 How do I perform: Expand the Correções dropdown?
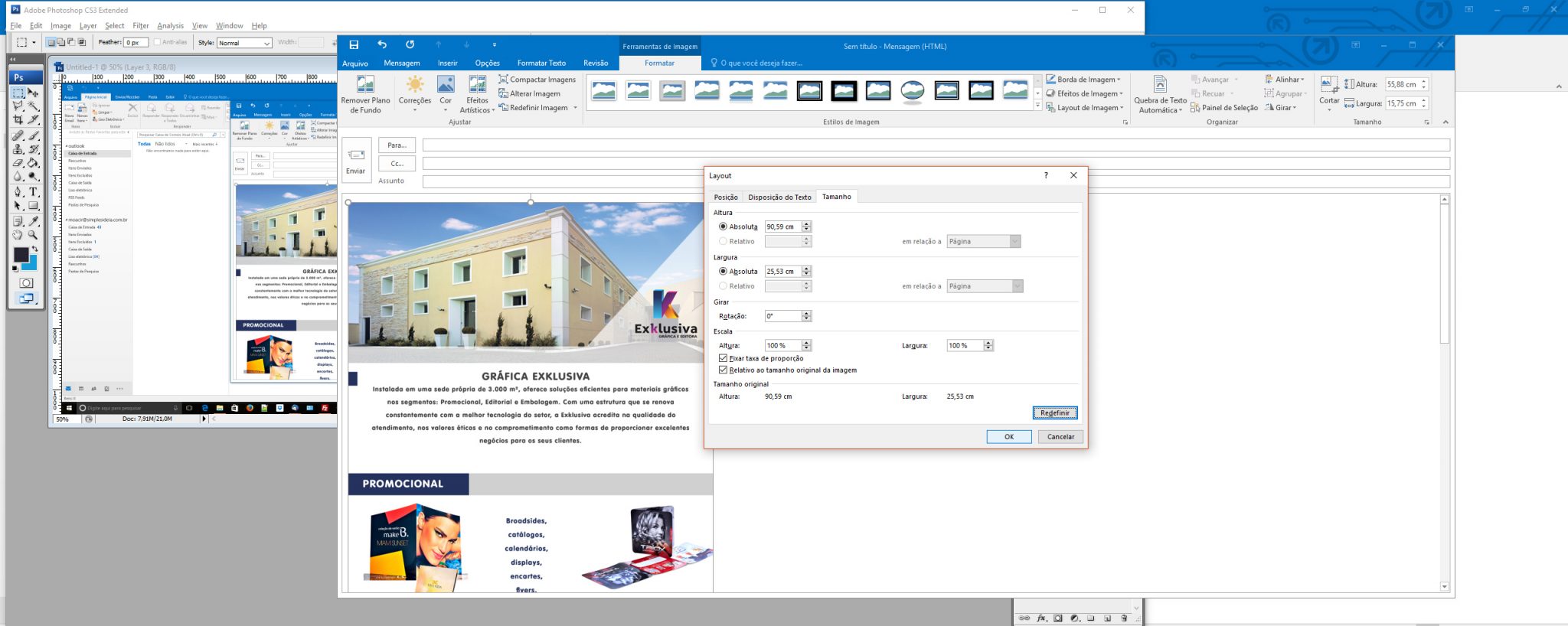415,110
